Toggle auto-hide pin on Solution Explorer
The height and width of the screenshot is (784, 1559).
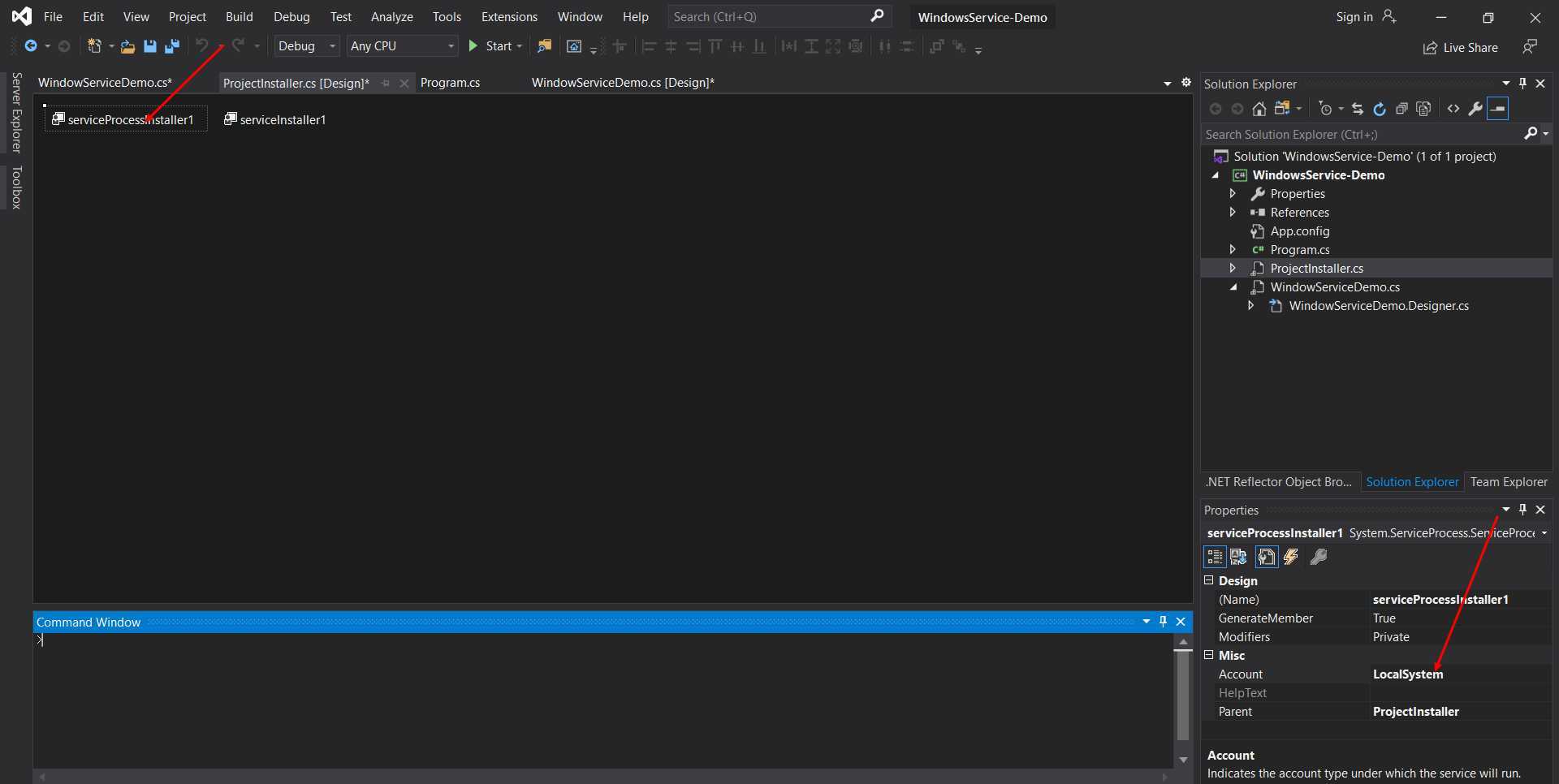pos(1523,84)
